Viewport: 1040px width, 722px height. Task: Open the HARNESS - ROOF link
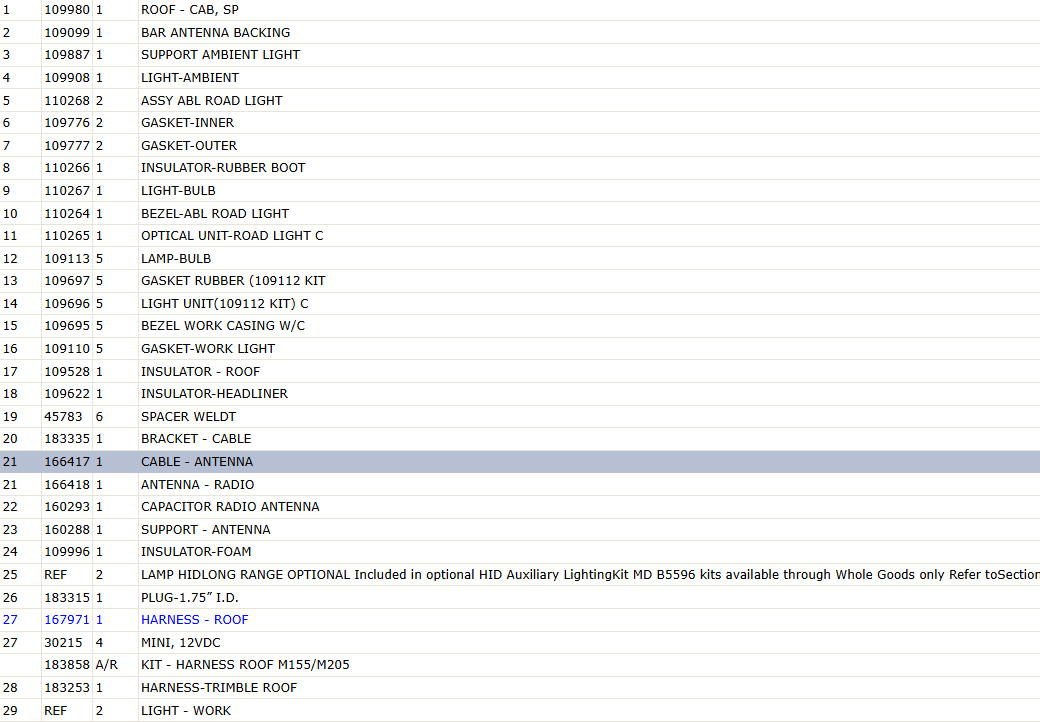point(194,620)
